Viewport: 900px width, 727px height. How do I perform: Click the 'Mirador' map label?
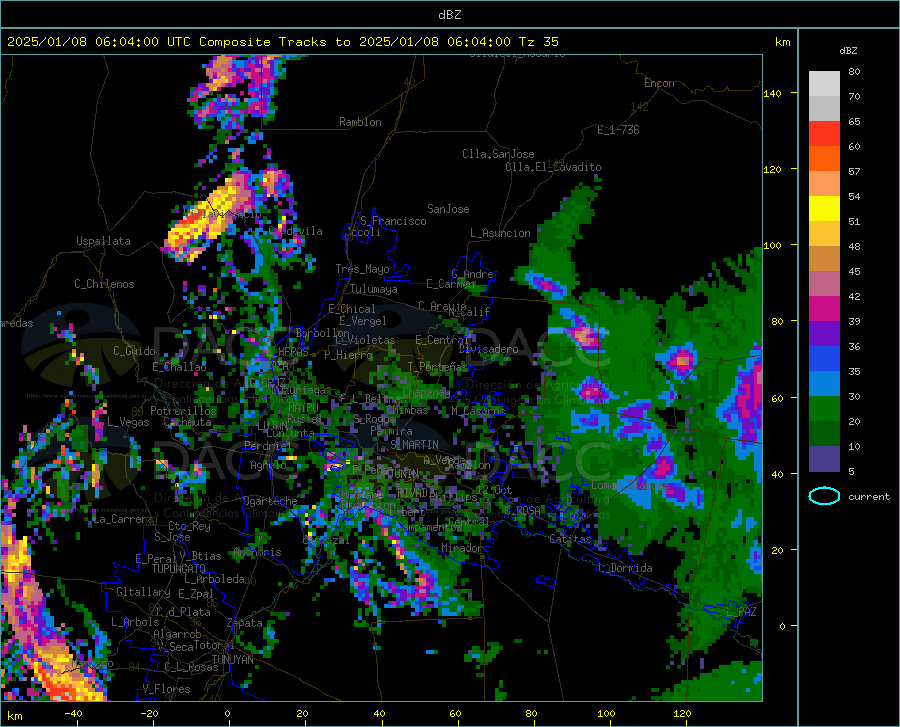(462, 548)
